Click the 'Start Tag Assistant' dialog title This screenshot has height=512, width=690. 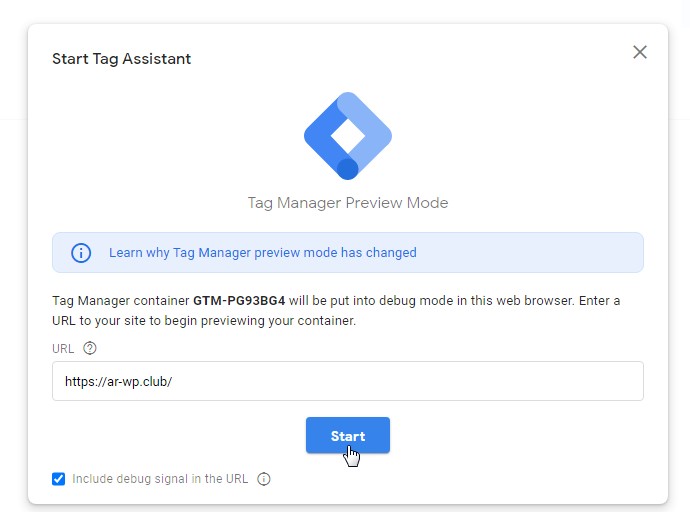click(x=121, y=59)
